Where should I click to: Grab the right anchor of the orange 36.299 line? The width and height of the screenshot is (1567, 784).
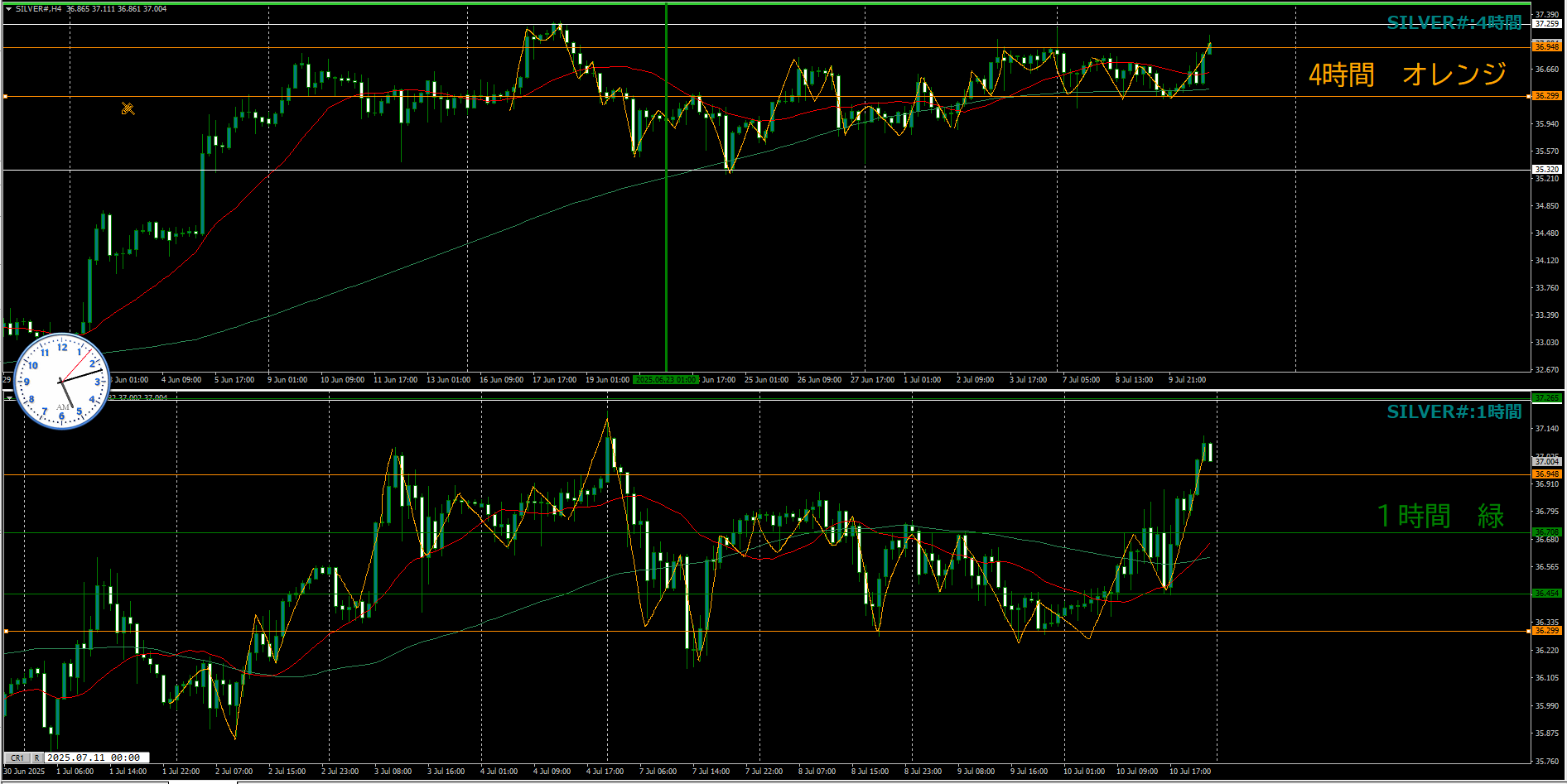1528,97
